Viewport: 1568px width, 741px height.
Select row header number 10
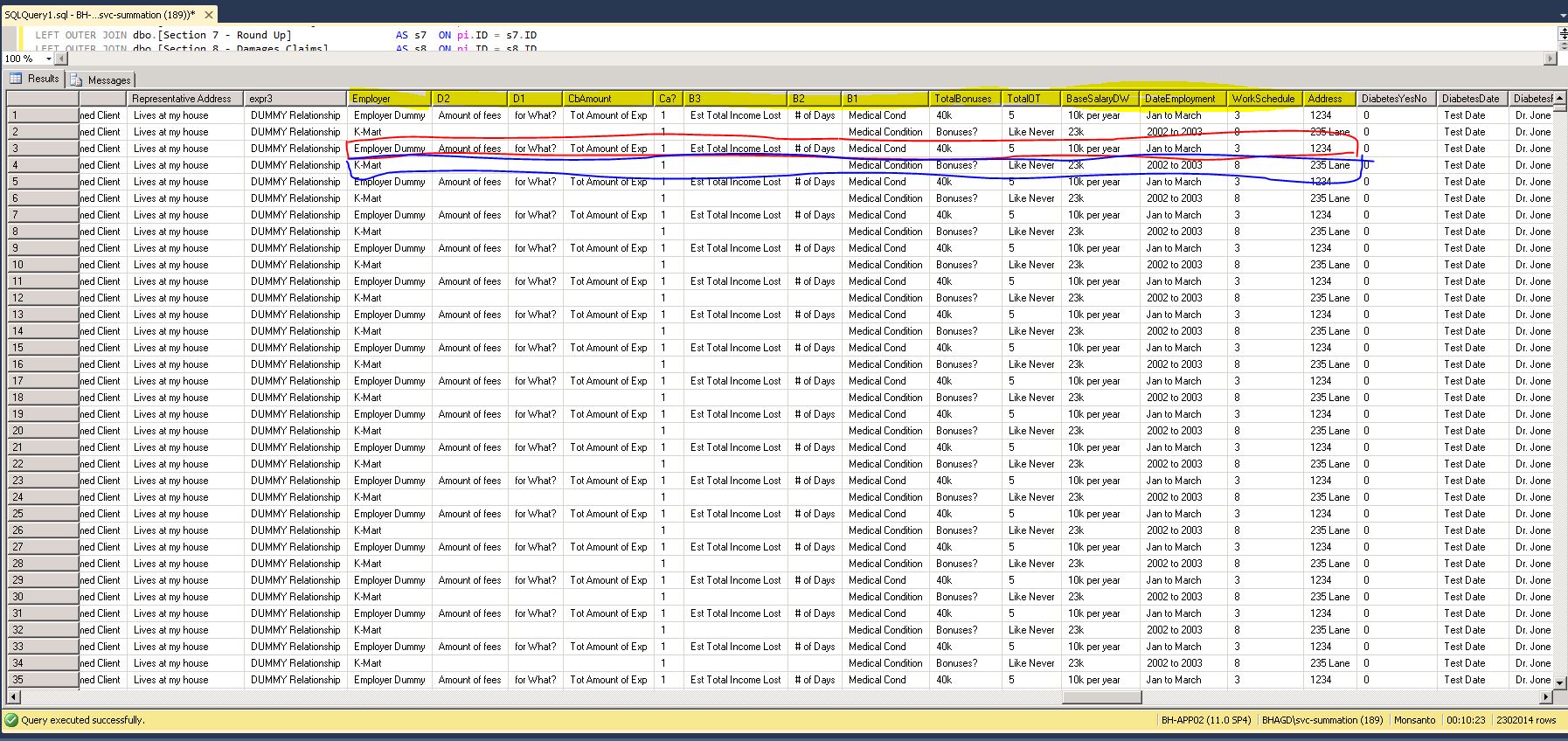[43, 265]
